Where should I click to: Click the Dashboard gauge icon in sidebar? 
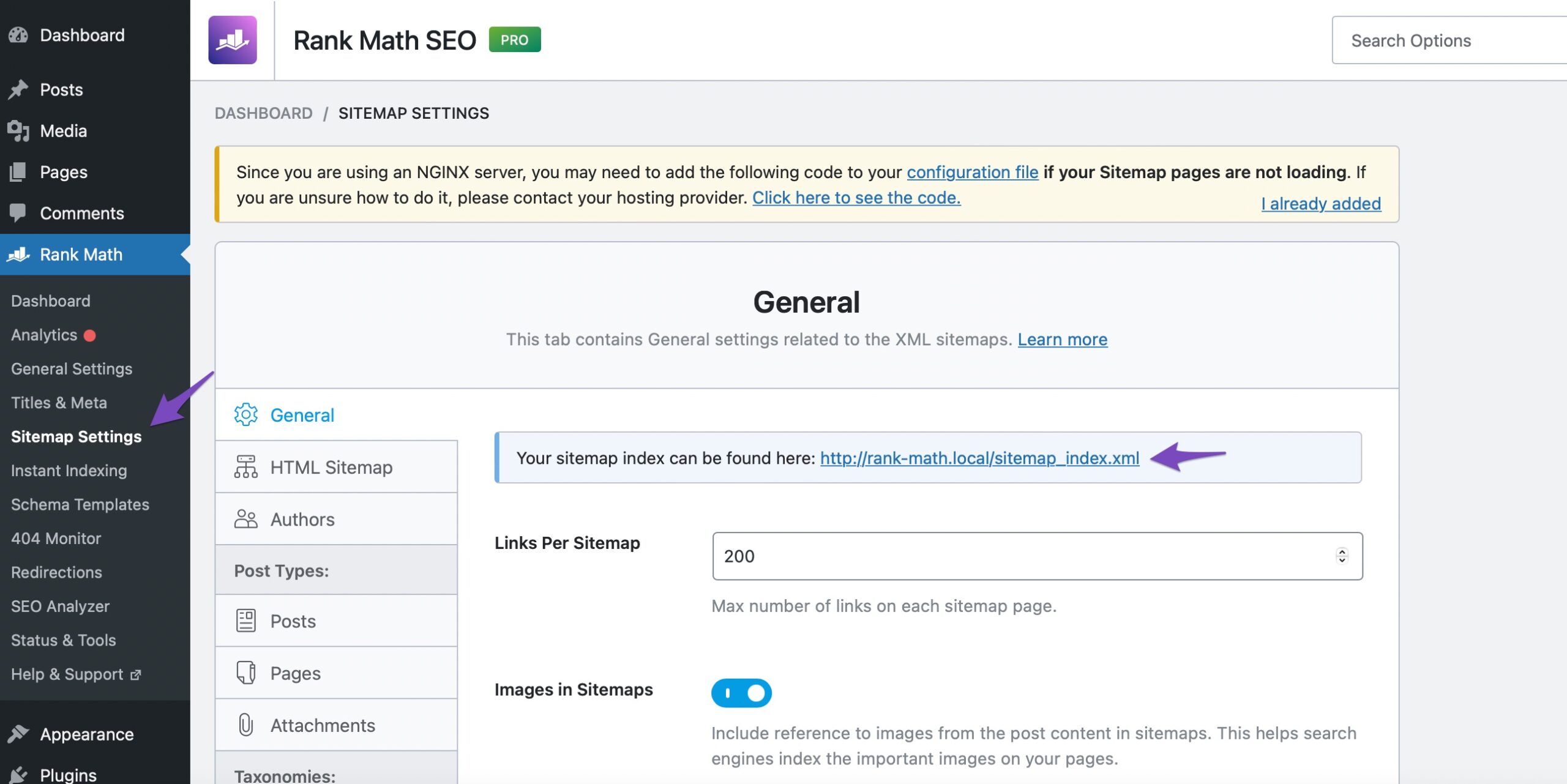click(x=18, y=35)
